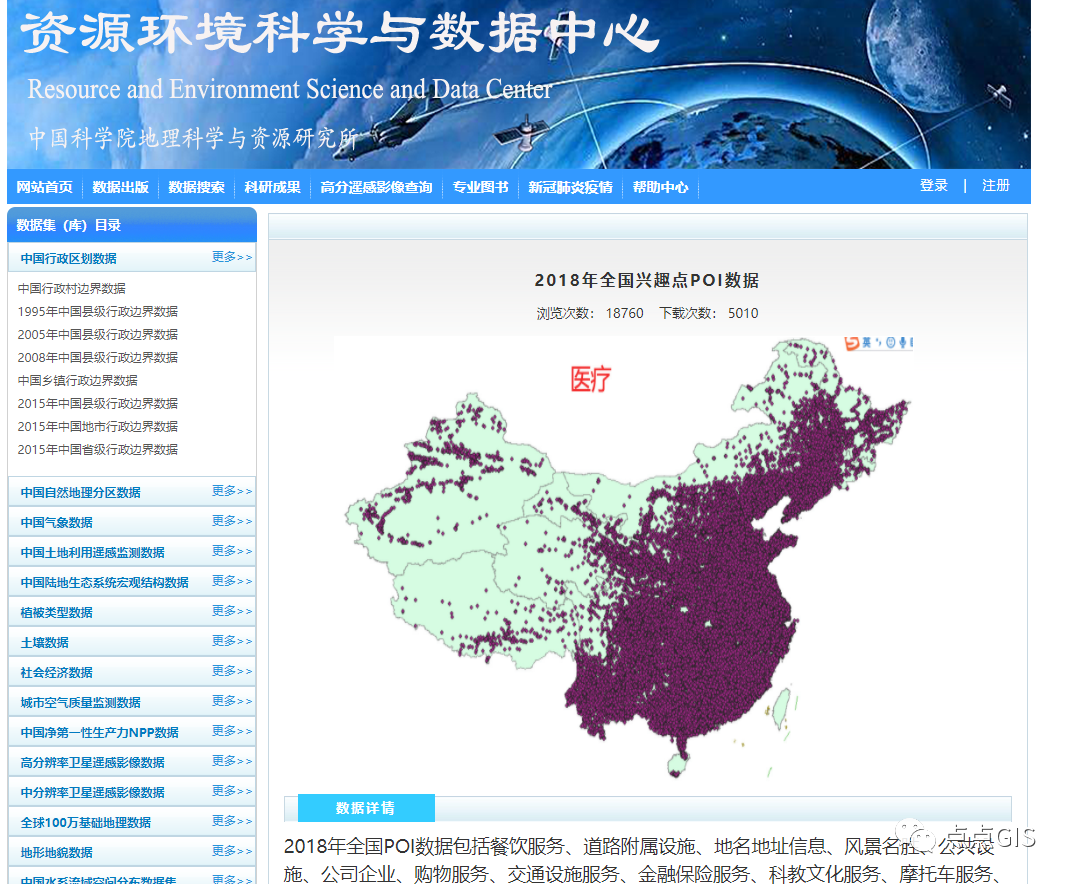Open the 中分辨率卫星遥感影像数据 category
The height and width of the screenshot is (884, 1071).
coord(92,793)
